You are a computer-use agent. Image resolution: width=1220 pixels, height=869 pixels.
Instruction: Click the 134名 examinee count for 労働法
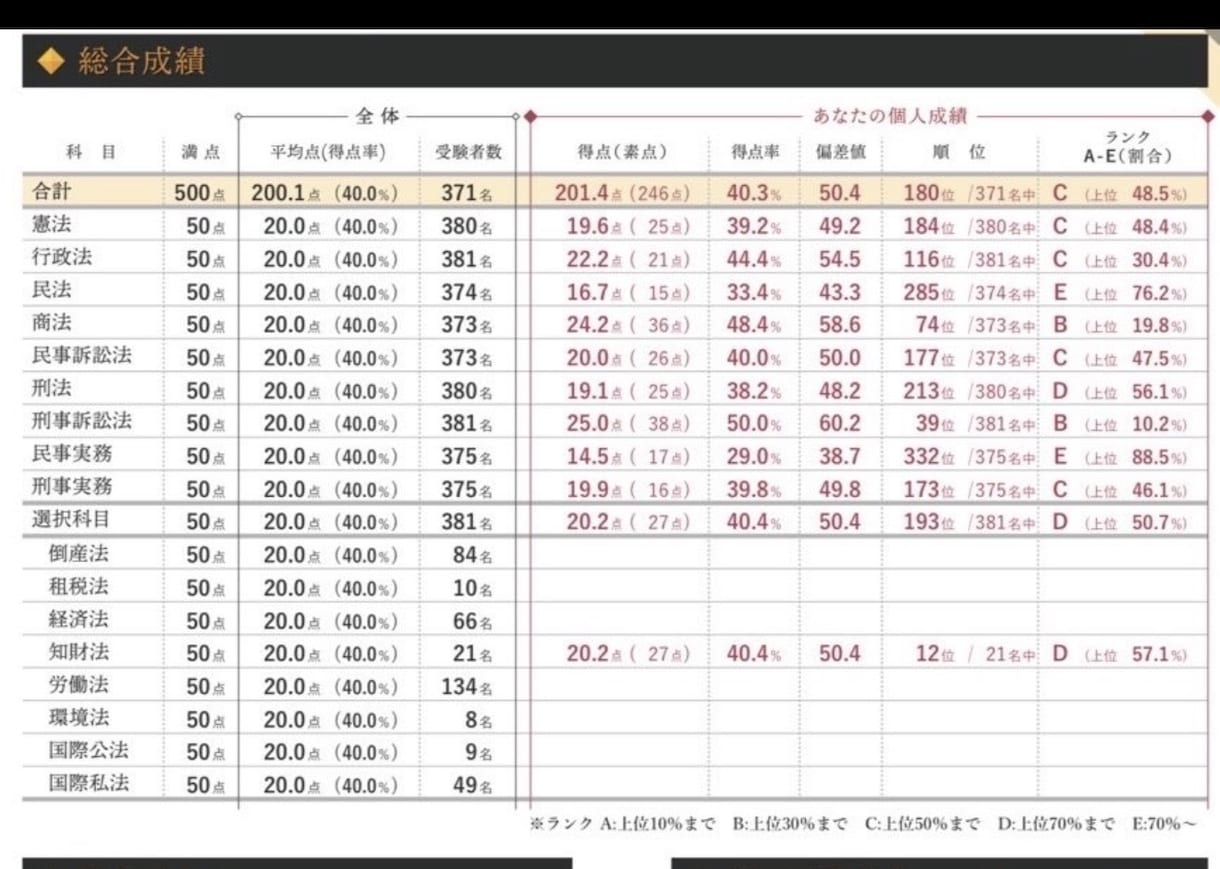tap(467, 687)
